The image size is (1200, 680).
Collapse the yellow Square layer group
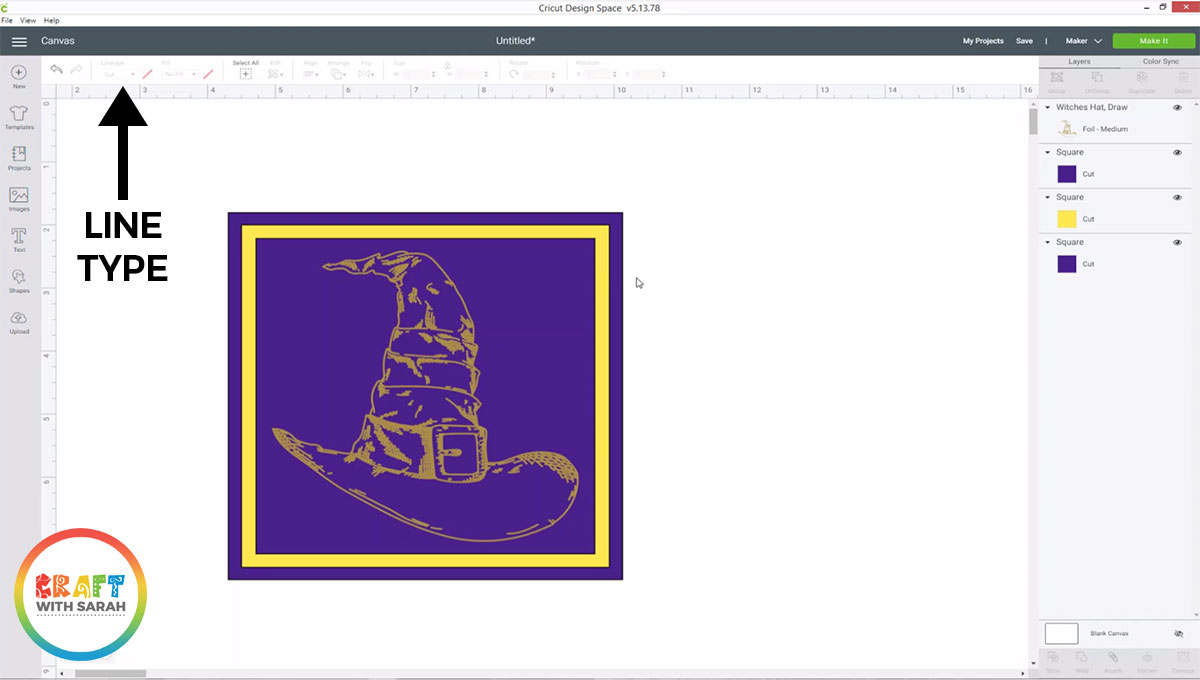1047,197
